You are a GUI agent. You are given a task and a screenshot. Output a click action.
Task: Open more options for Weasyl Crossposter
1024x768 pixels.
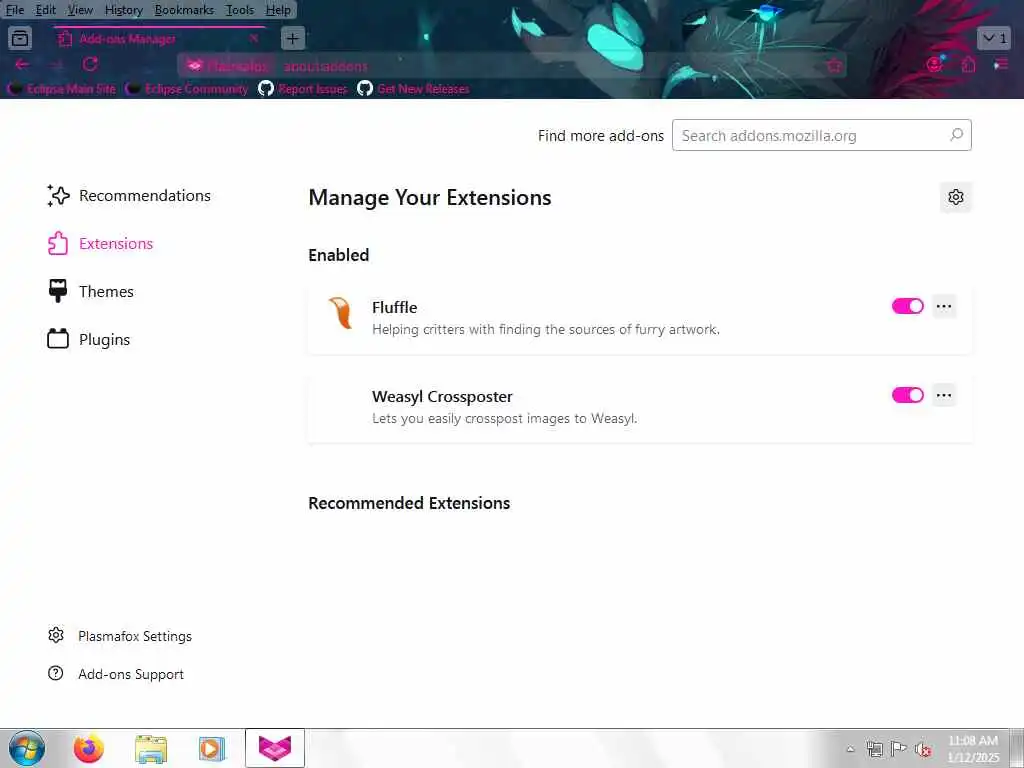tap(944, 395)
